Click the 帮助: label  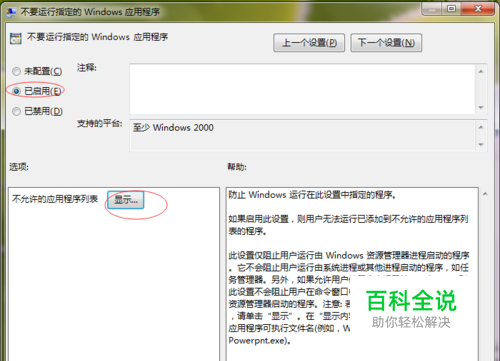(x=237, y=167)
